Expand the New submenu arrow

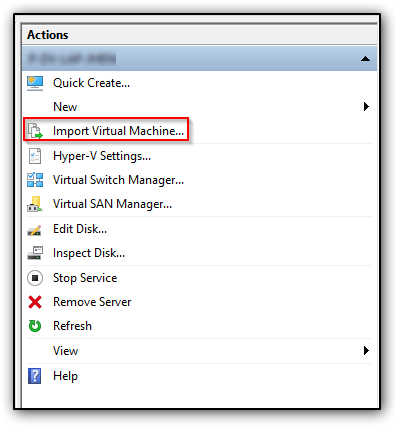pos(366,107)
